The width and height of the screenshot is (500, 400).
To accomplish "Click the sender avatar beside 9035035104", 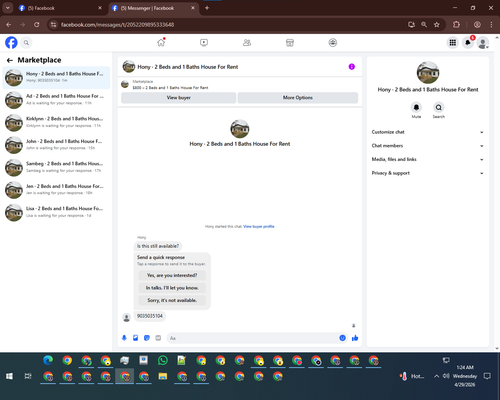I will pos(126,317).
